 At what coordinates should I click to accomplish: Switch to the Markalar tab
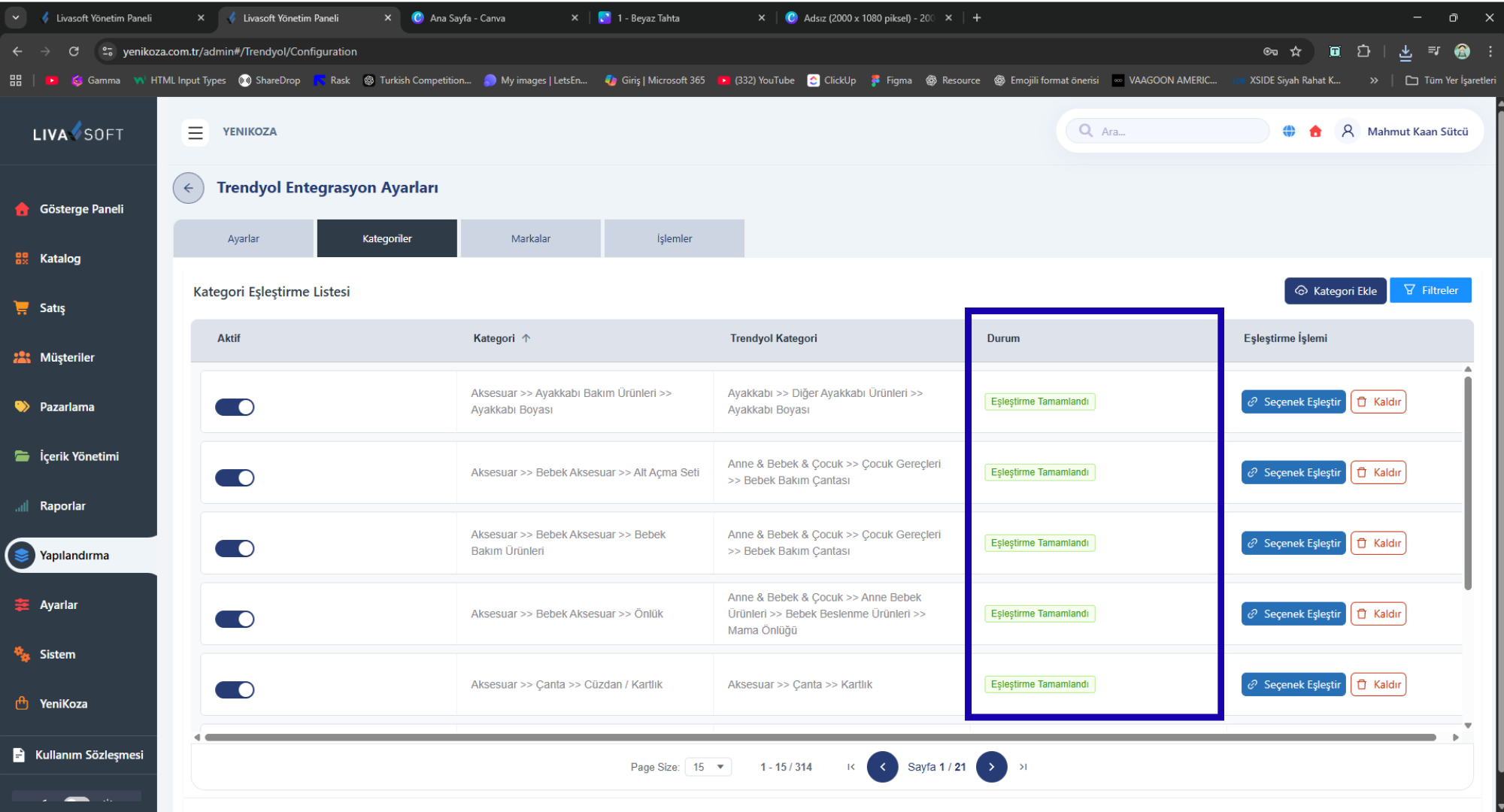pos(531,238)
